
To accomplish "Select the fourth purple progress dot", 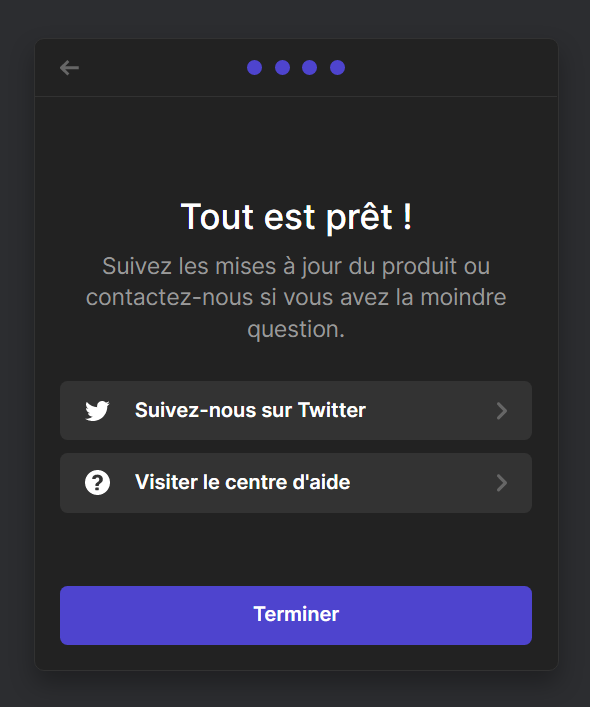I will tap(338, 68).
